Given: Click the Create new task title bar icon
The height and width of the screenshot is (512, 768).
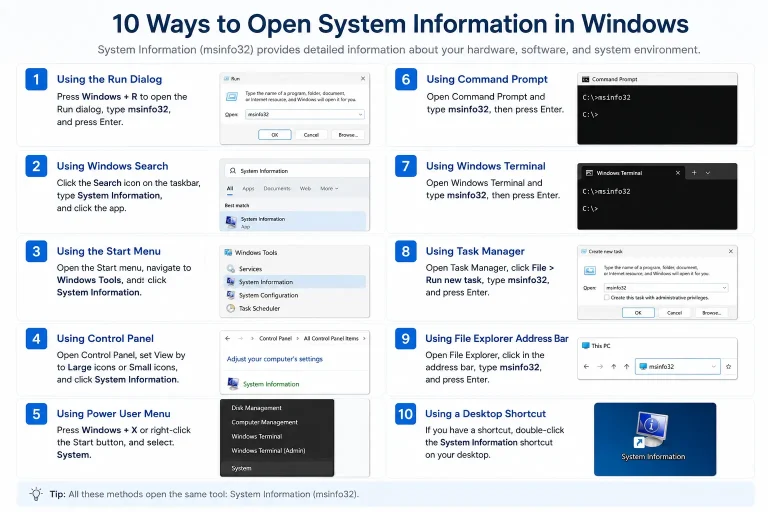Looking at the screenshot, I should coord(584,251).
